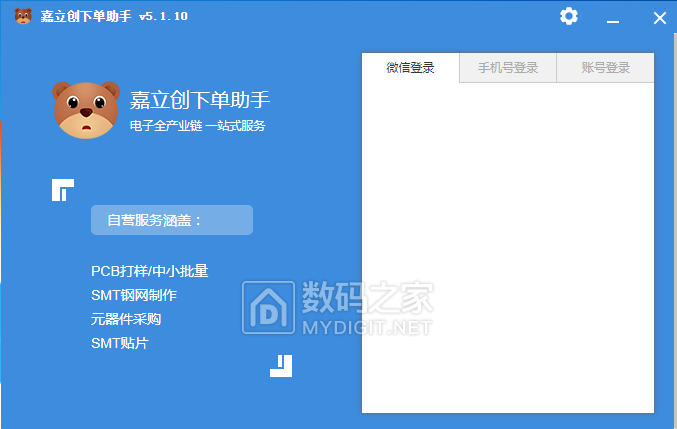Click the SMT钢网制作 text
Screen dimensions: 677x429
pos(134,295)
